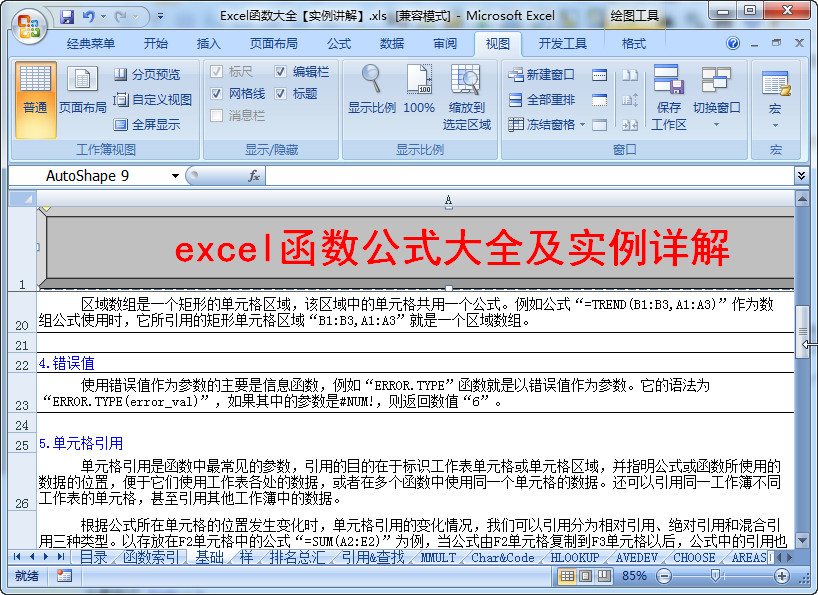Expand the formula bar
The width and height of the screenshot is (818, 595).
(x=801, y=176)
